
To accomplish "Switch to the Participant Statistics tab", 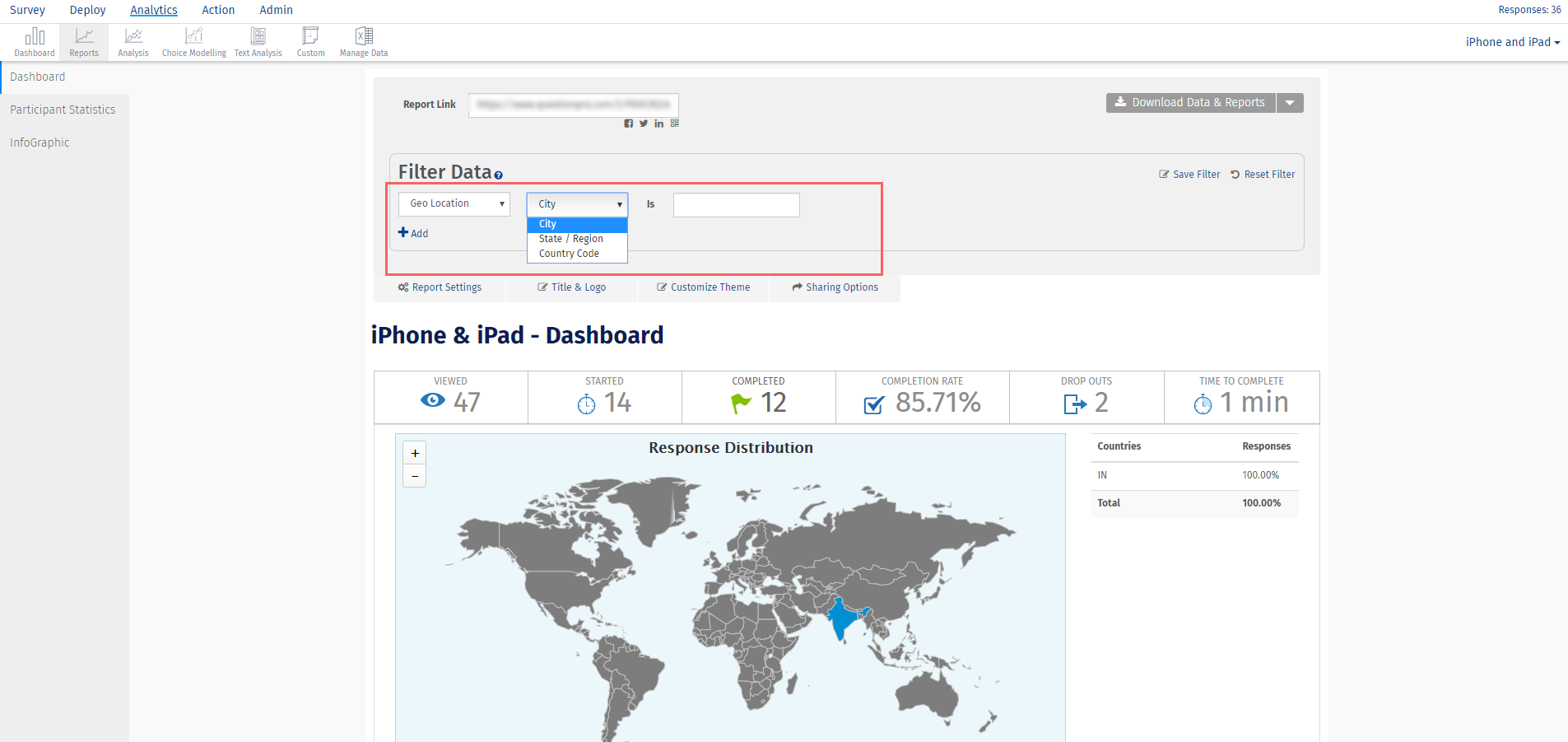I will click(x=63, y=109).
